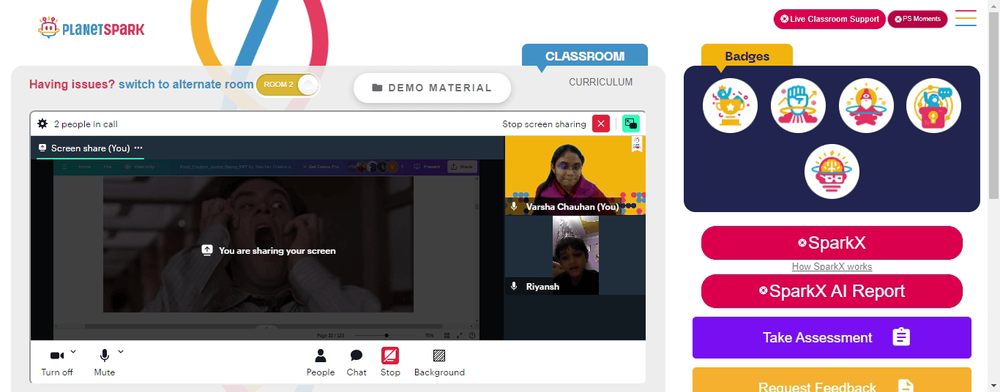Turn off the camera

57,362
